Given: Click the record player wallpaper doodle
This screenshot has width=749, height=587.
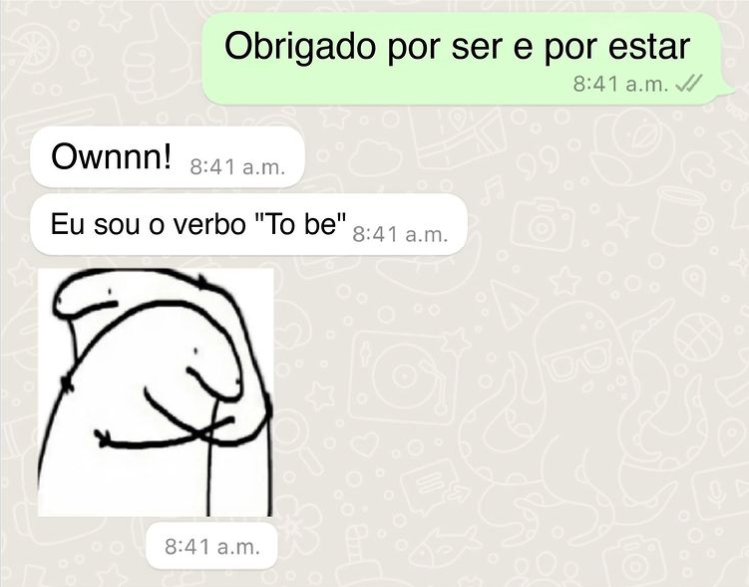Looking at the screenshot, I should [404, 375].
